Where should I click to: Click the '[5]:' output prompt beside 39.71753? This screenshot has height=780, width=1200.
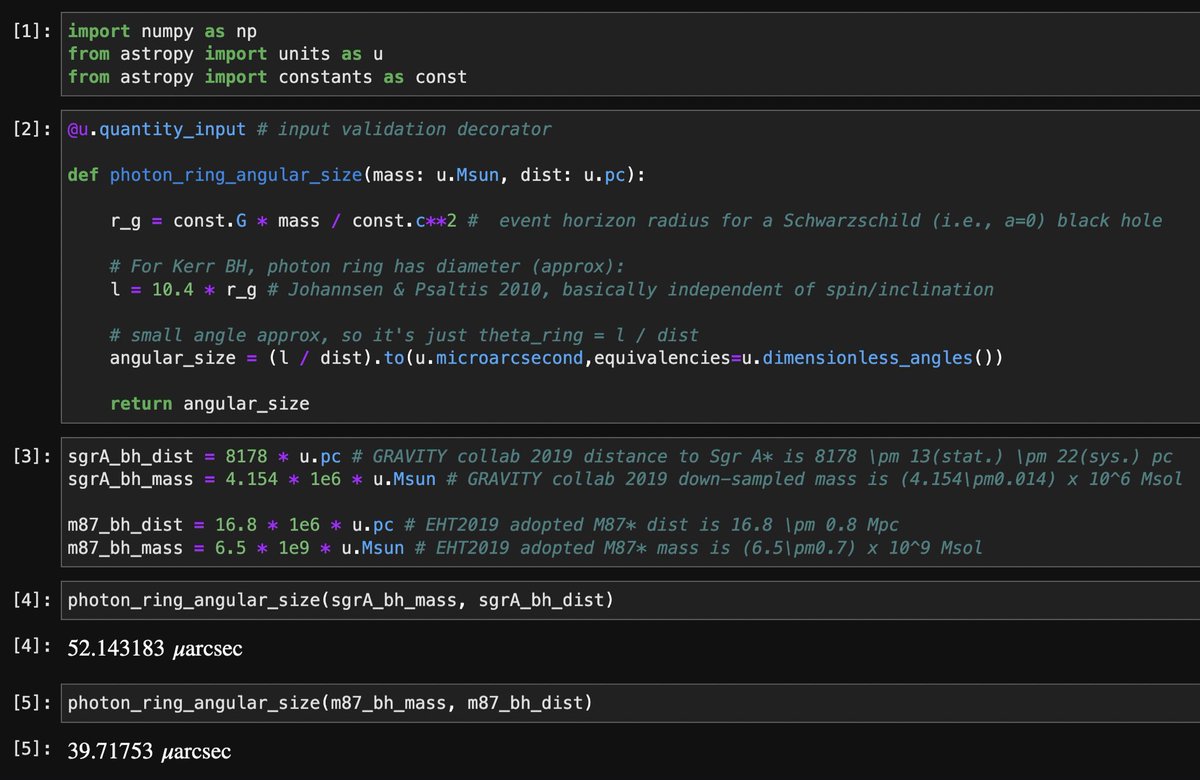point(33,751)
